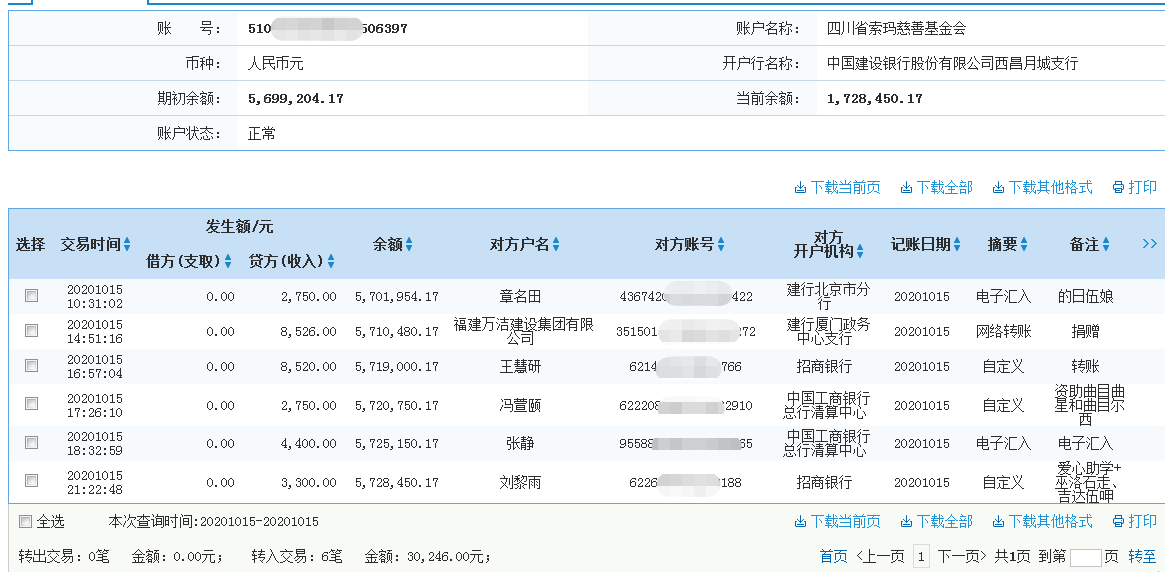Expand more columns with >> arrow
1165x572 pixels.
coord(1149,243)
